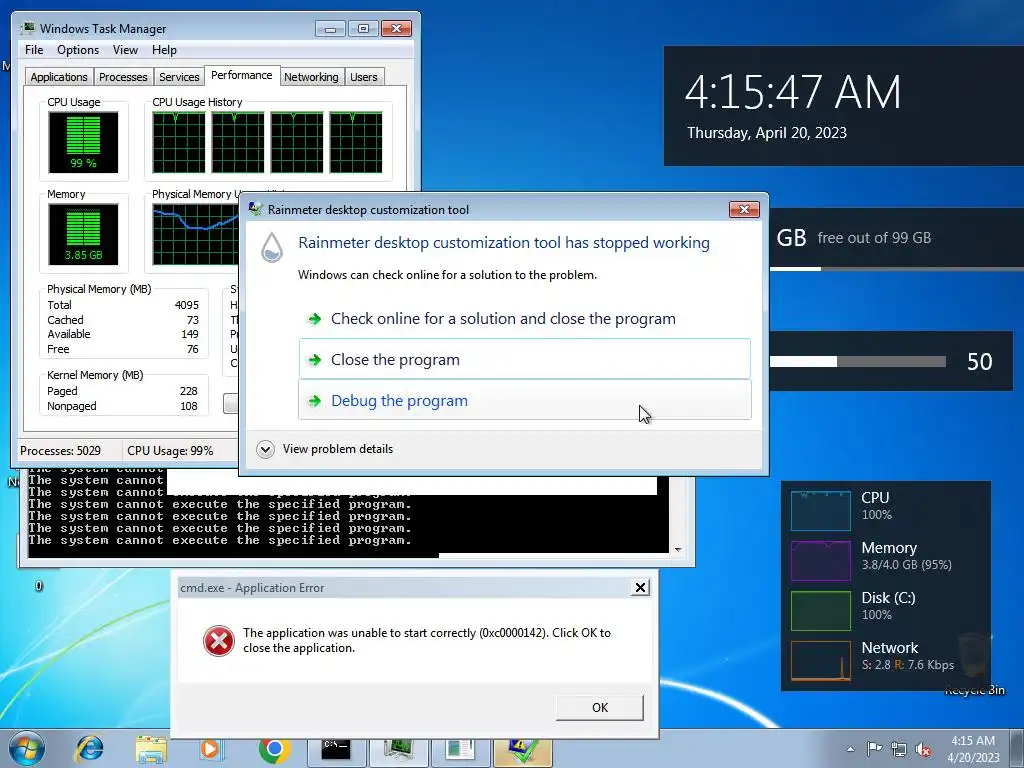Image resolution: width=1024 pixels, height=768 pixels.
Task: Switch to Task Manager taskbar button
Action: (x=398, y=750)
